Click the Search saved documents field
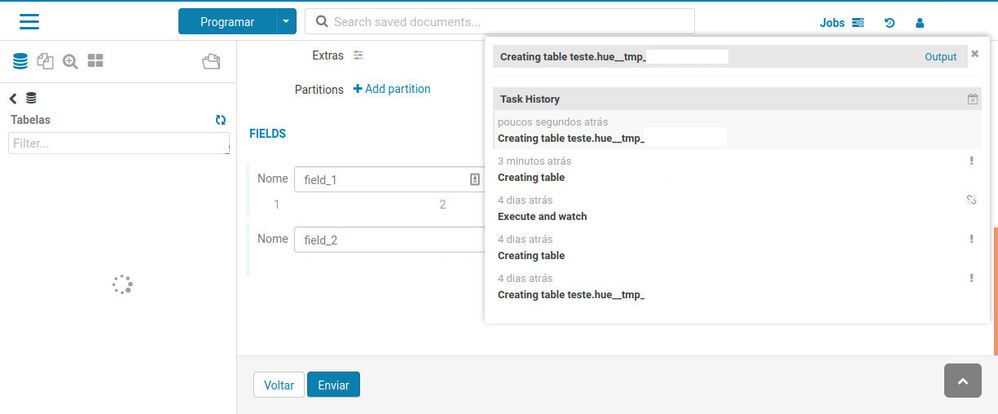Viewport: 998px width, 414px height. pyautogui.click(x=500, y=22)
